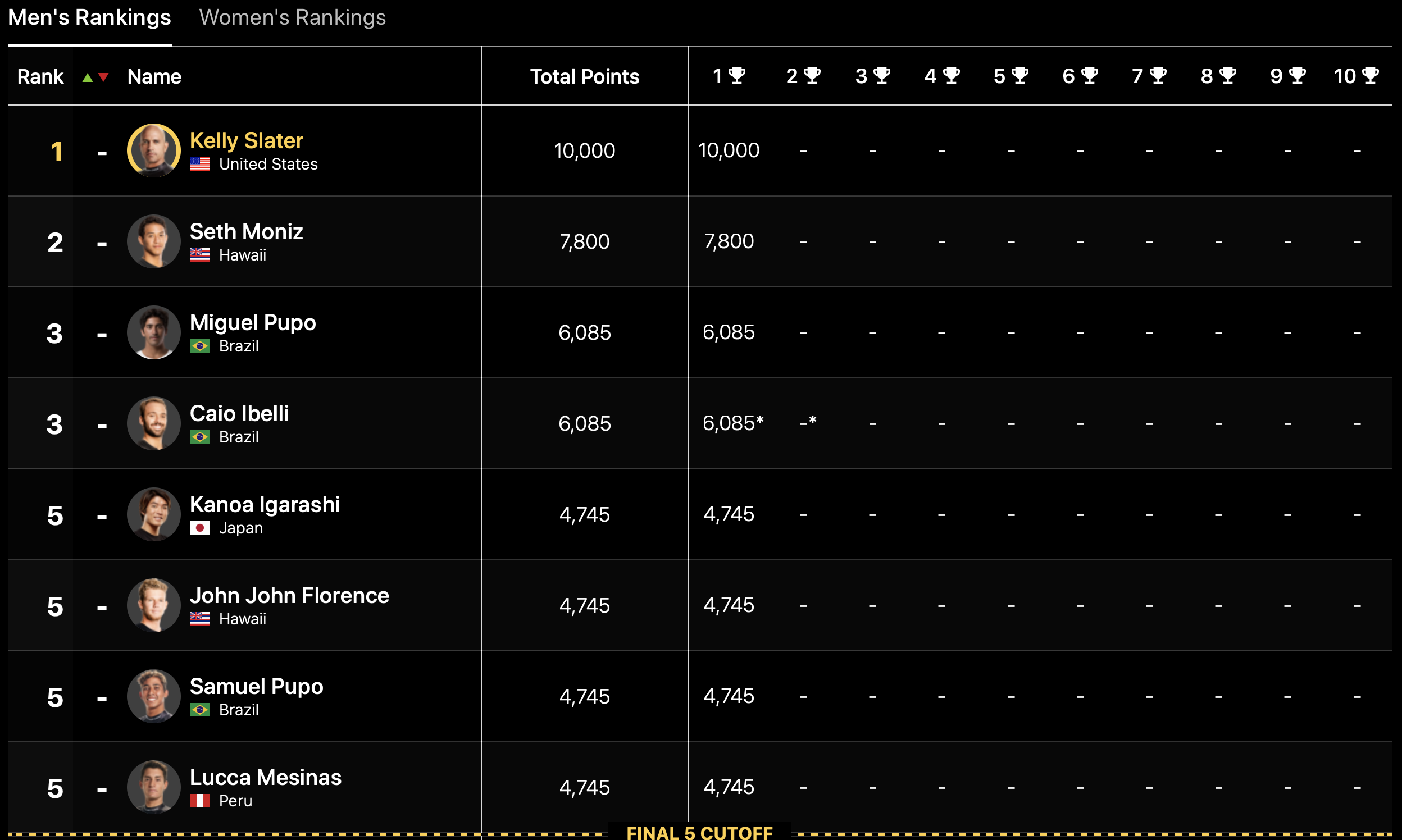Open Kelly Slater's athlete profile link

[x=247, y=140]
